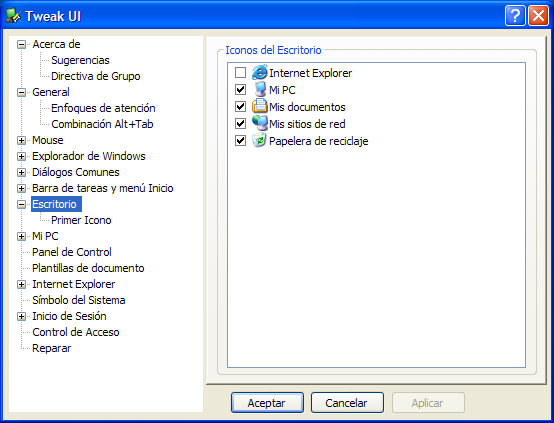This screenshot has width=554, height=423.
Task: Open Símbolo del Sistema tree item
Action: [x=78, y=300]
